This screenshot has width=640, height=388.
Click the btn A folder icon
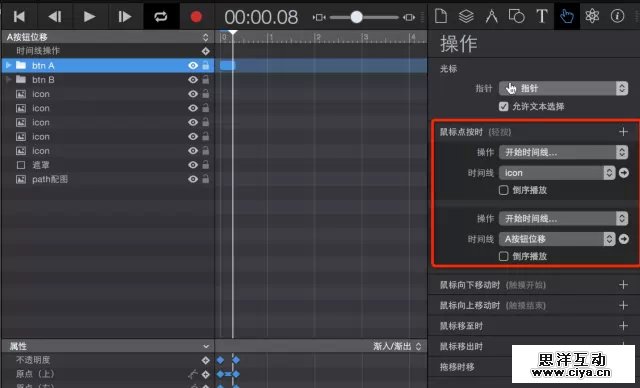pyautogui.click(x=21, y=65)
